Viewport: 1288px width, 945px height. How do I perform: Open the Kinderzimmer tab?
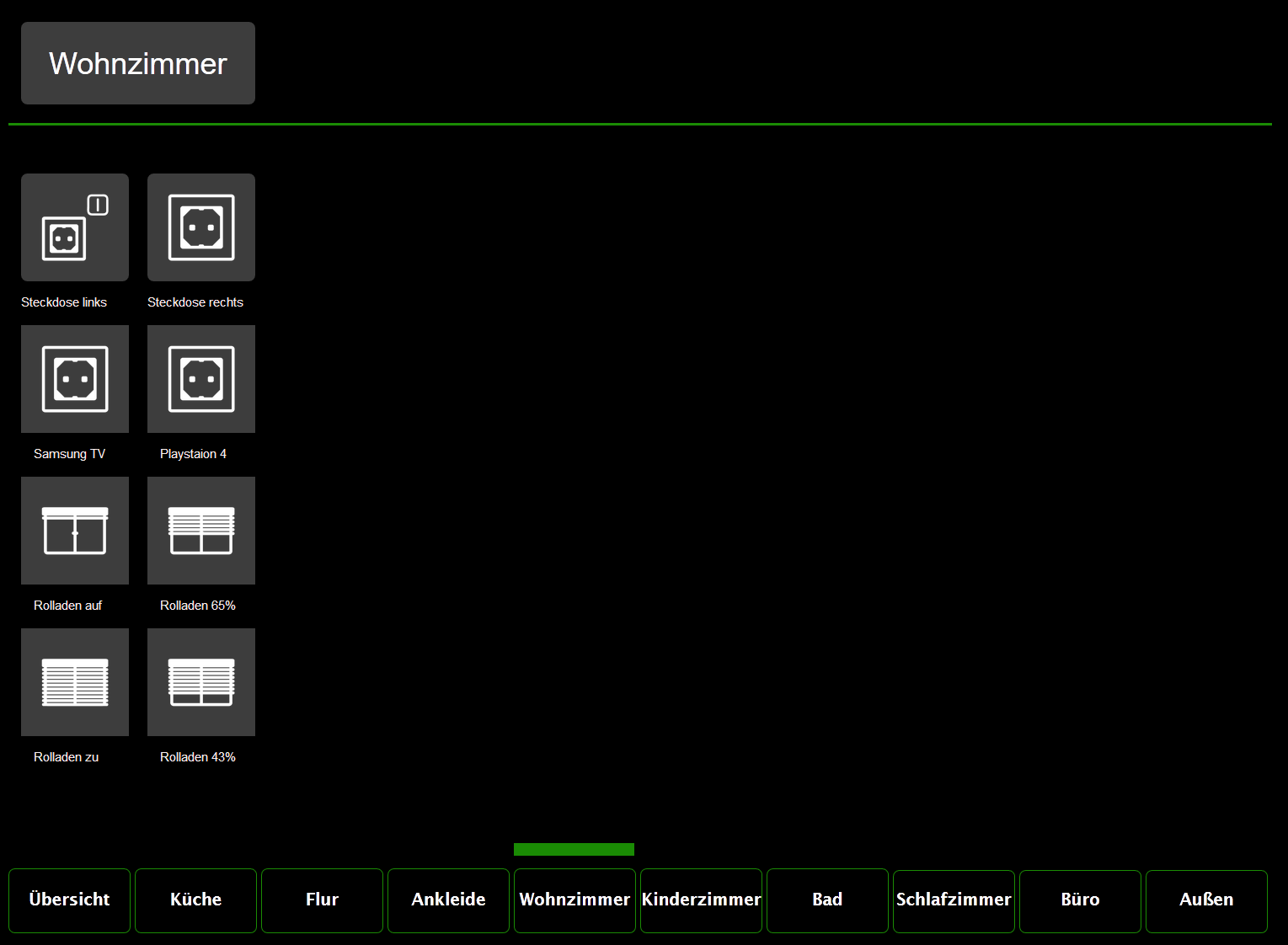(701, 900)
